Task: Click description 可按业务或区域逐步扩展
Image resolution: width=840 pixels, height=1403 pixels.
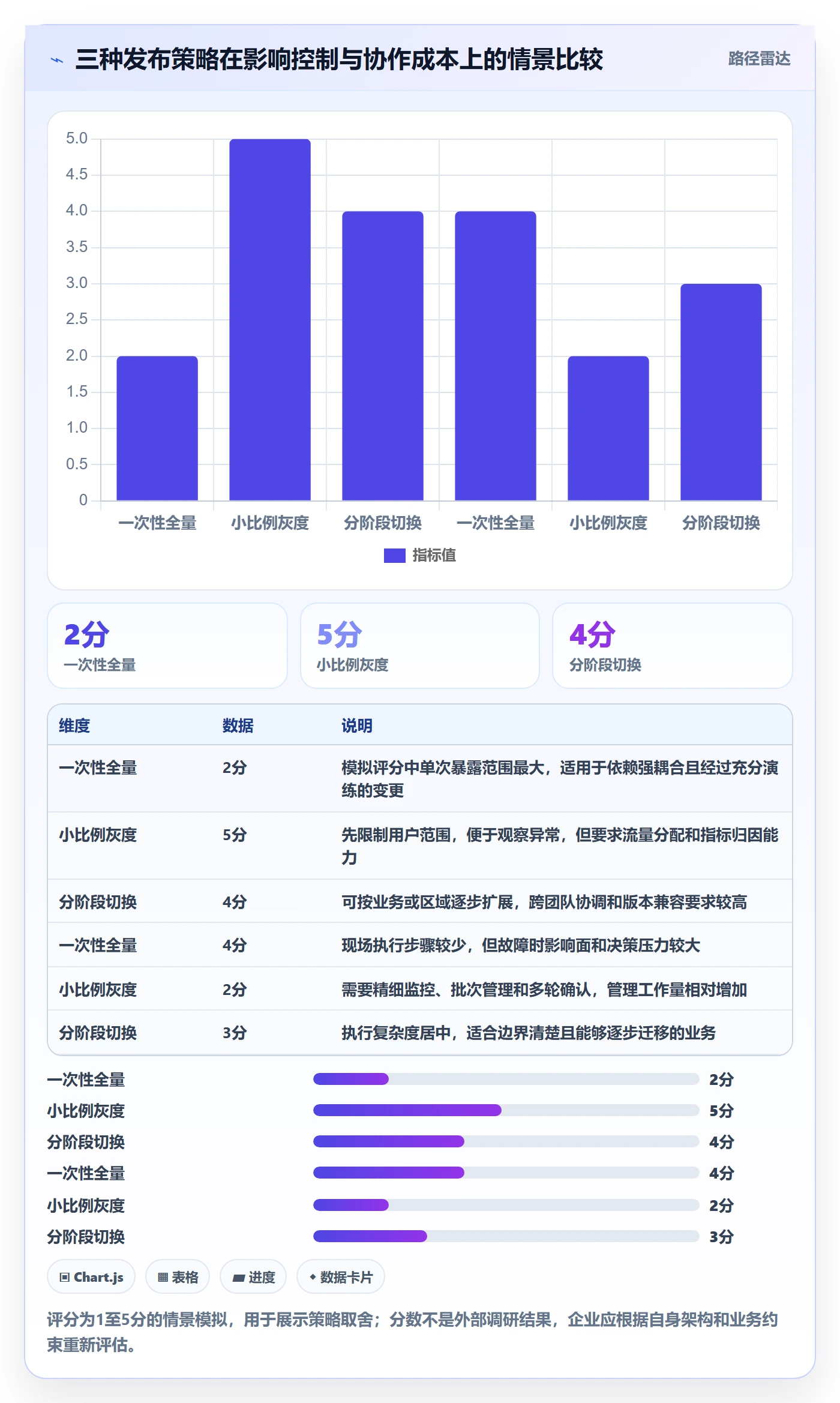Action: (x=544, y=902)
